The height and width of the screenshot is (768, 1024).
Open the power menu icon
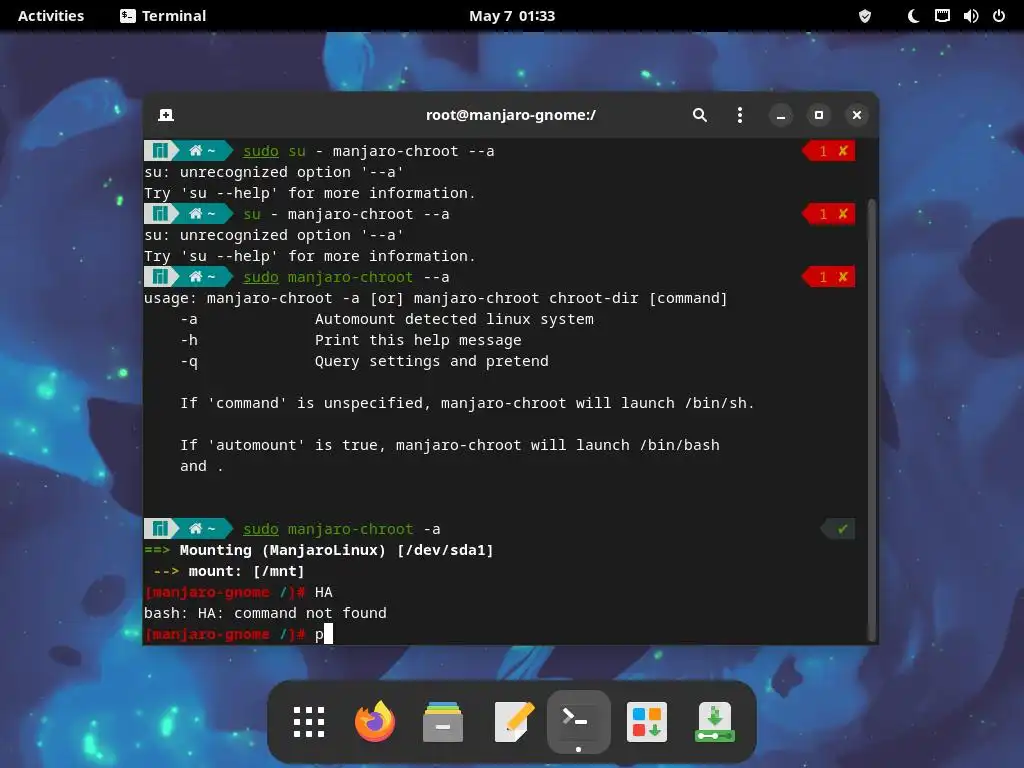coord(999,16)
